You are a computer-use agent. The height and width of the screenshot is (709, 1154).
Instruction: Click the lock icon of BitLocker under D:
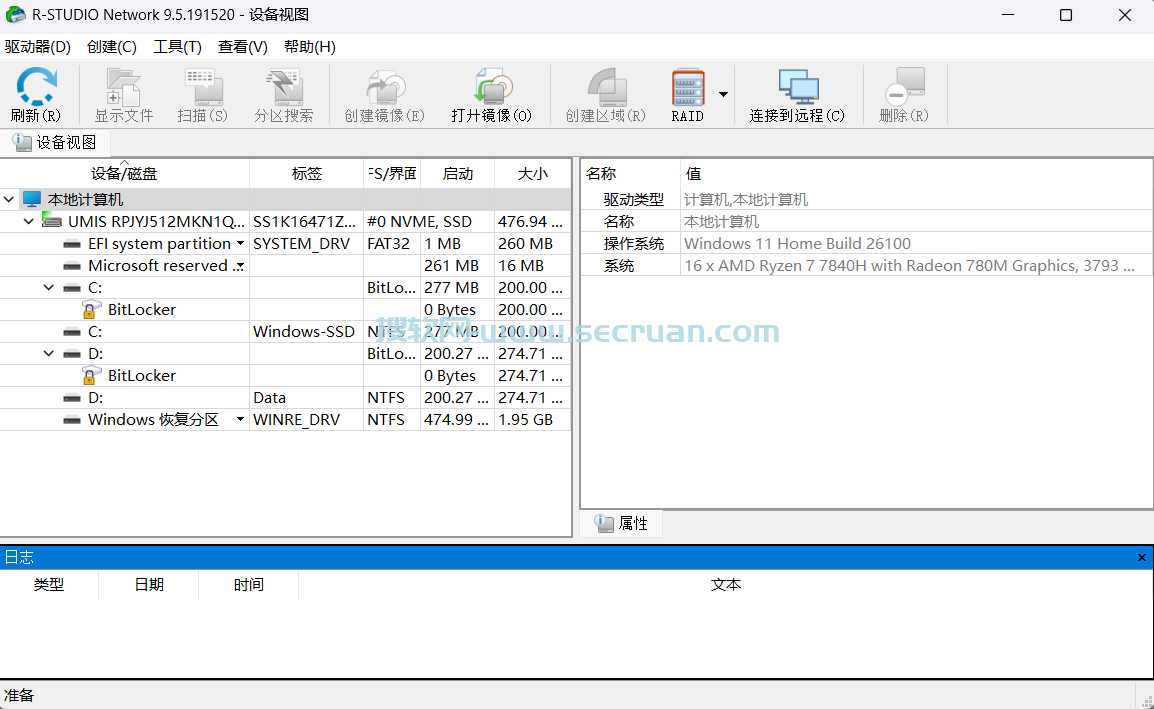pyautogui.click(x=91, y=375)
